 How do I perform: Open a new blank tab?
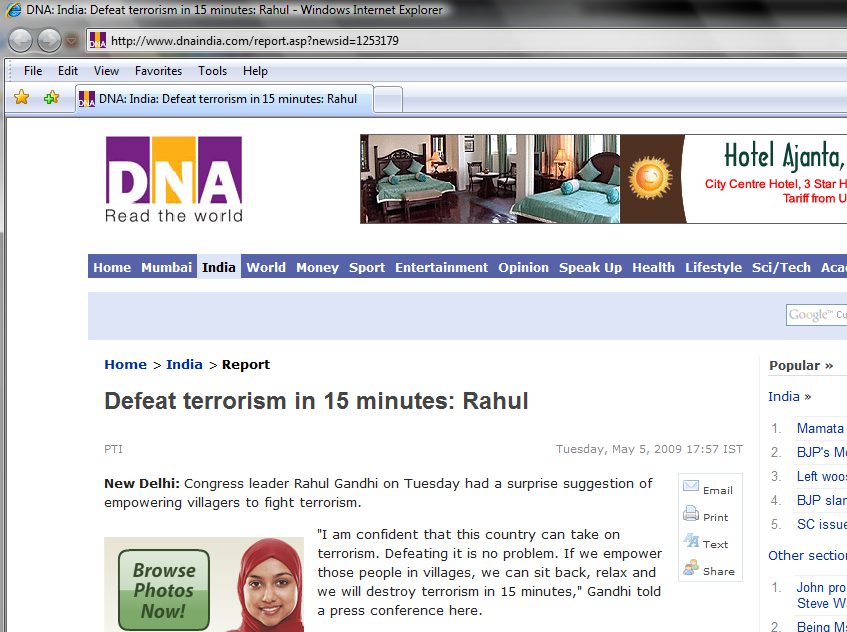point(388,99)
